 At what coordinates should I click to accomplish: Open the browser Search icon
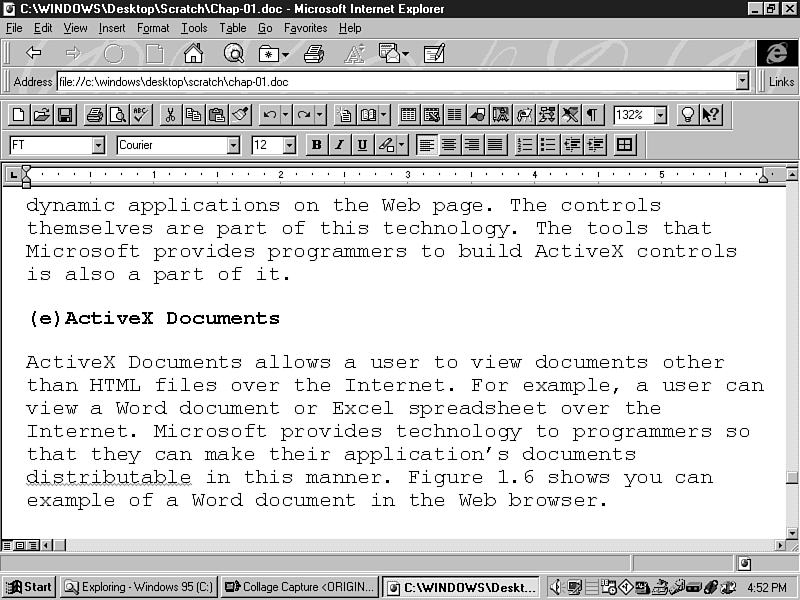233,53
